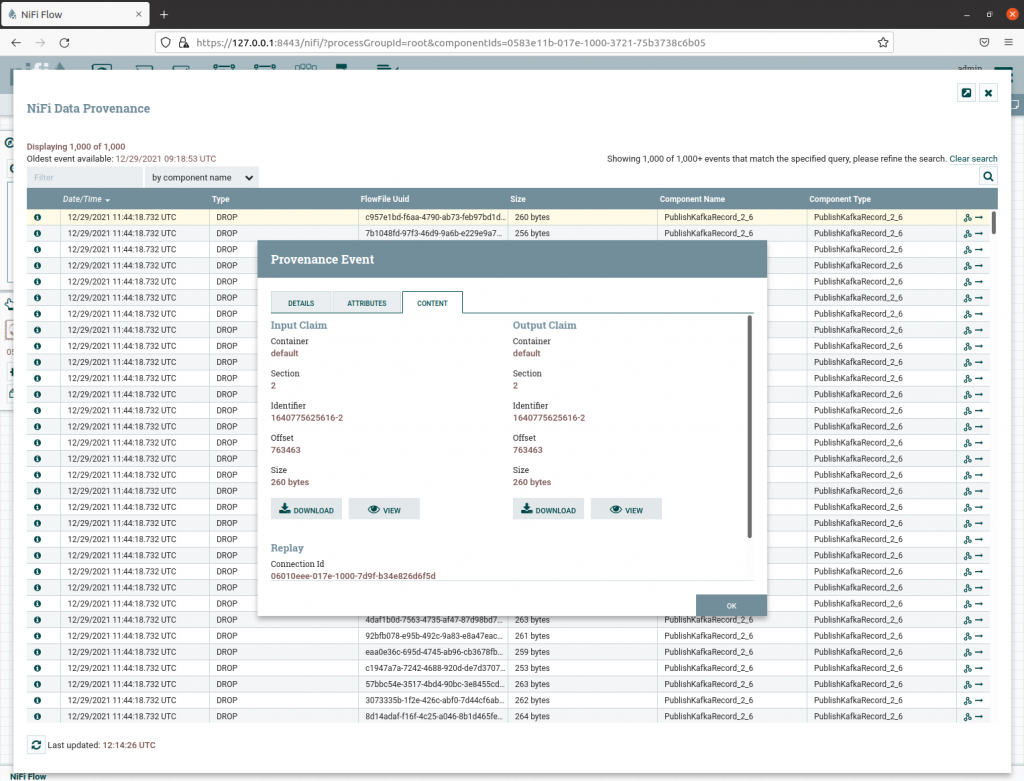Open the 'by component name' filter dropdown
The image size is (1024, 781).
(202, 177)
